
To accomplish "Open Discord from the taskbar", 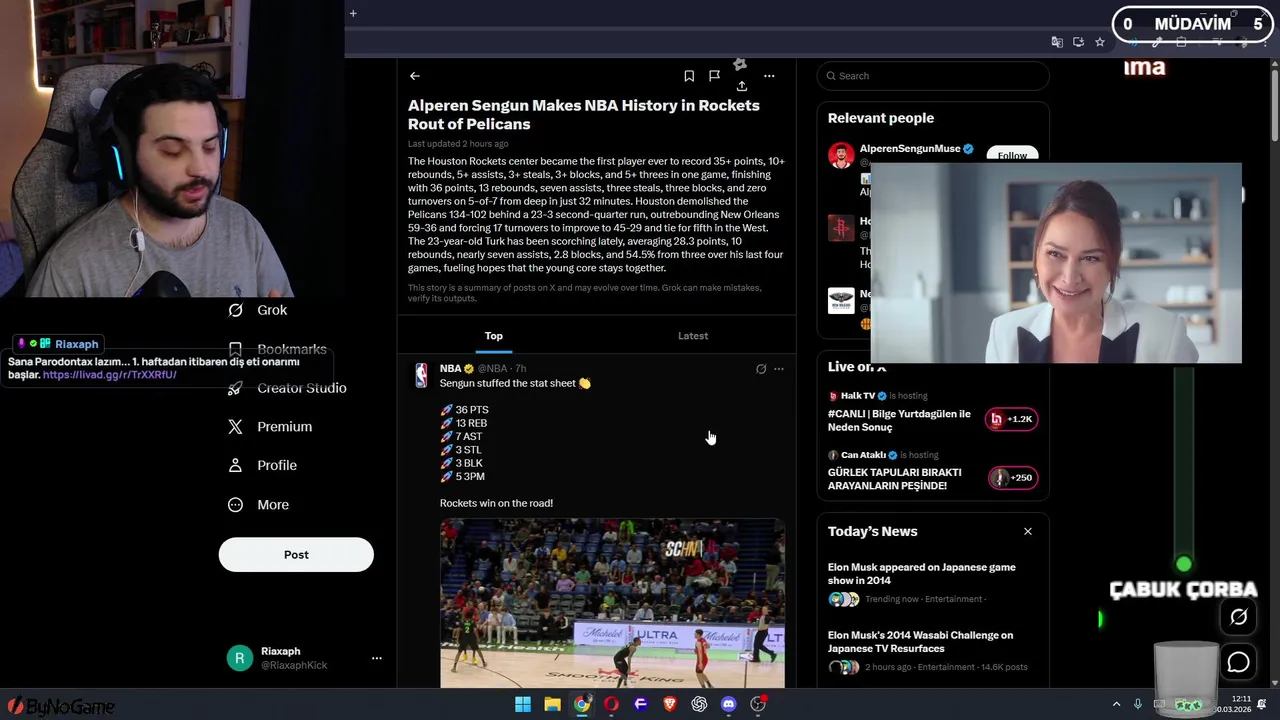I will pos(728,704).
